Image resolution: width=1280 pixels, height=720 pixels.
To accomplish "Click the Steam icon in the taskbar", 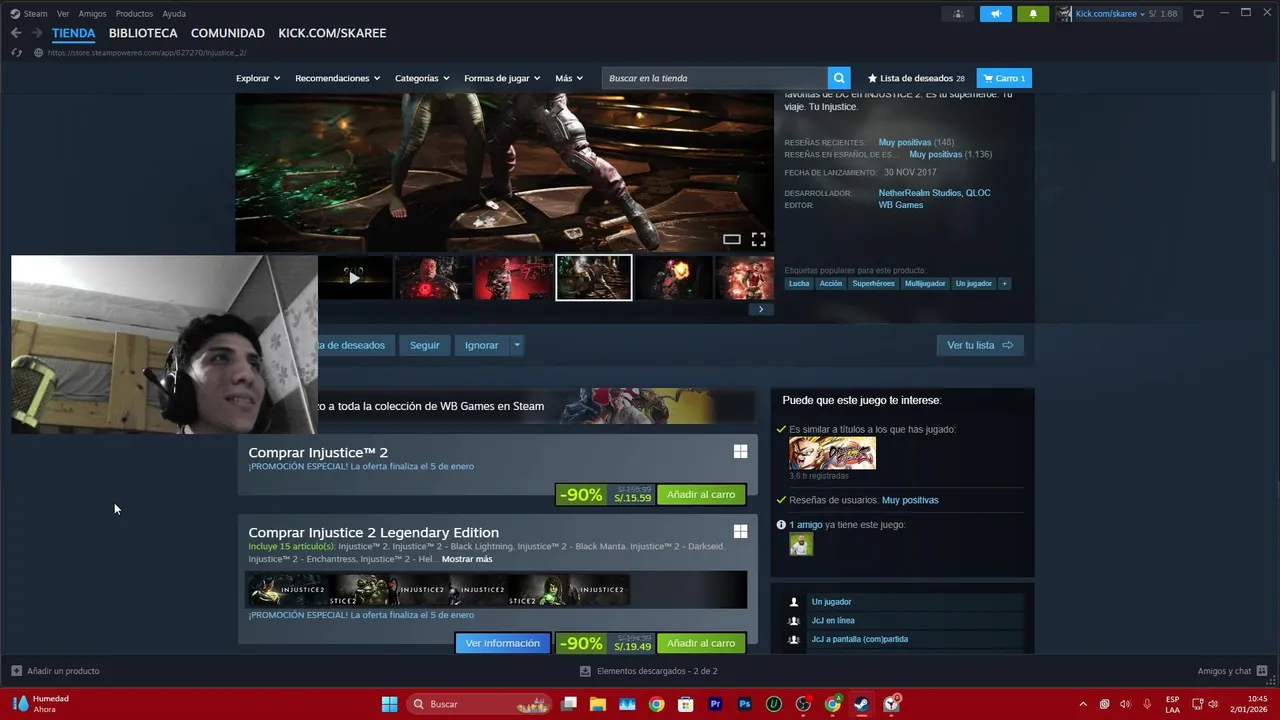I will click(861, 704).
